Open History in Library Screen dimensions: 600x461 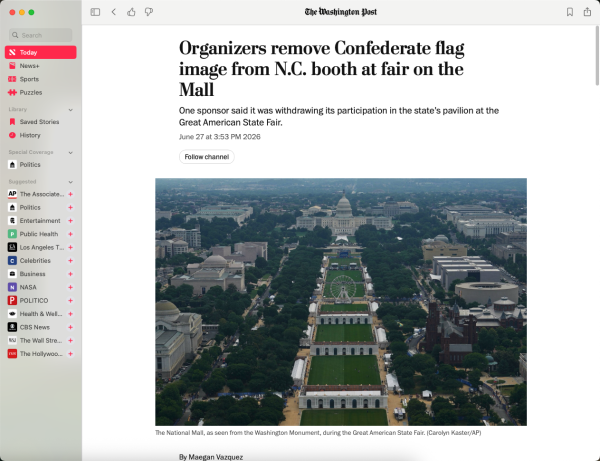(x=41, y=135)
